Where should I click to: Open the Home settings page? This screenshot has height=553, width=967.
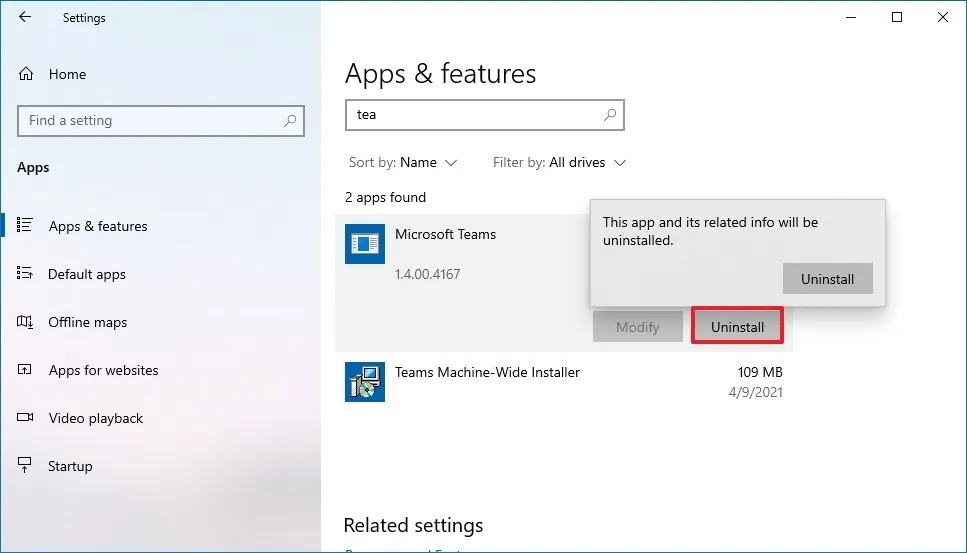67,74
